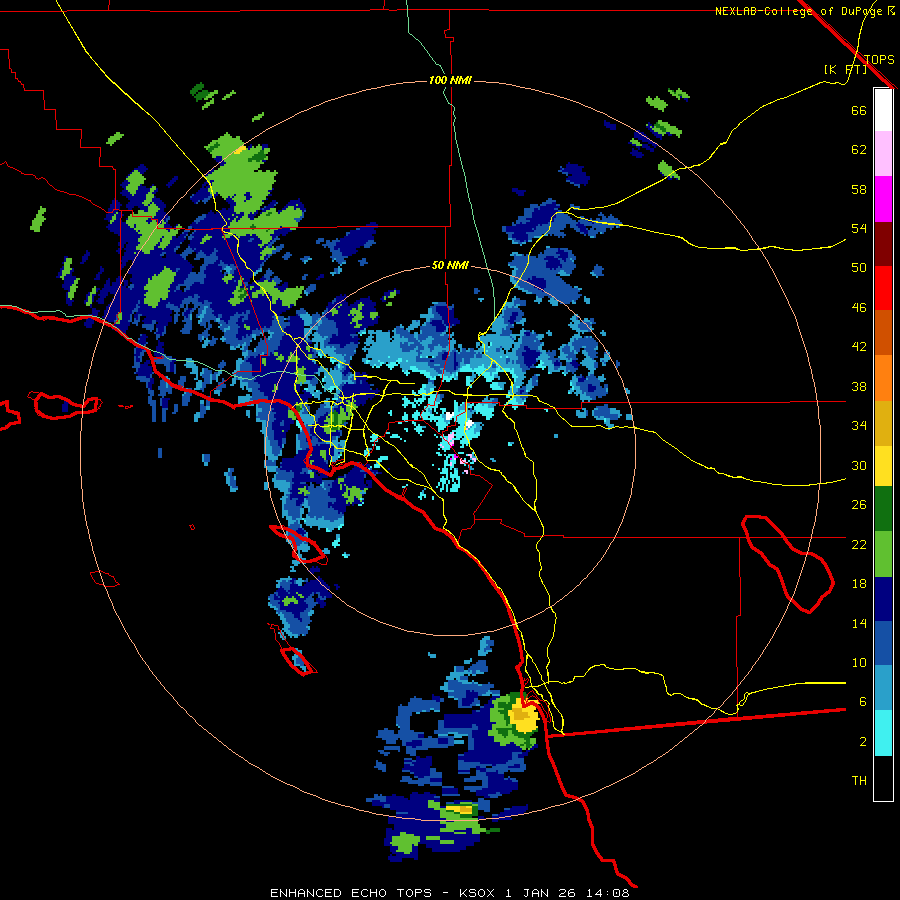Click the 'TH' threshold label
The image size is (900, 900).
[859, 780]
